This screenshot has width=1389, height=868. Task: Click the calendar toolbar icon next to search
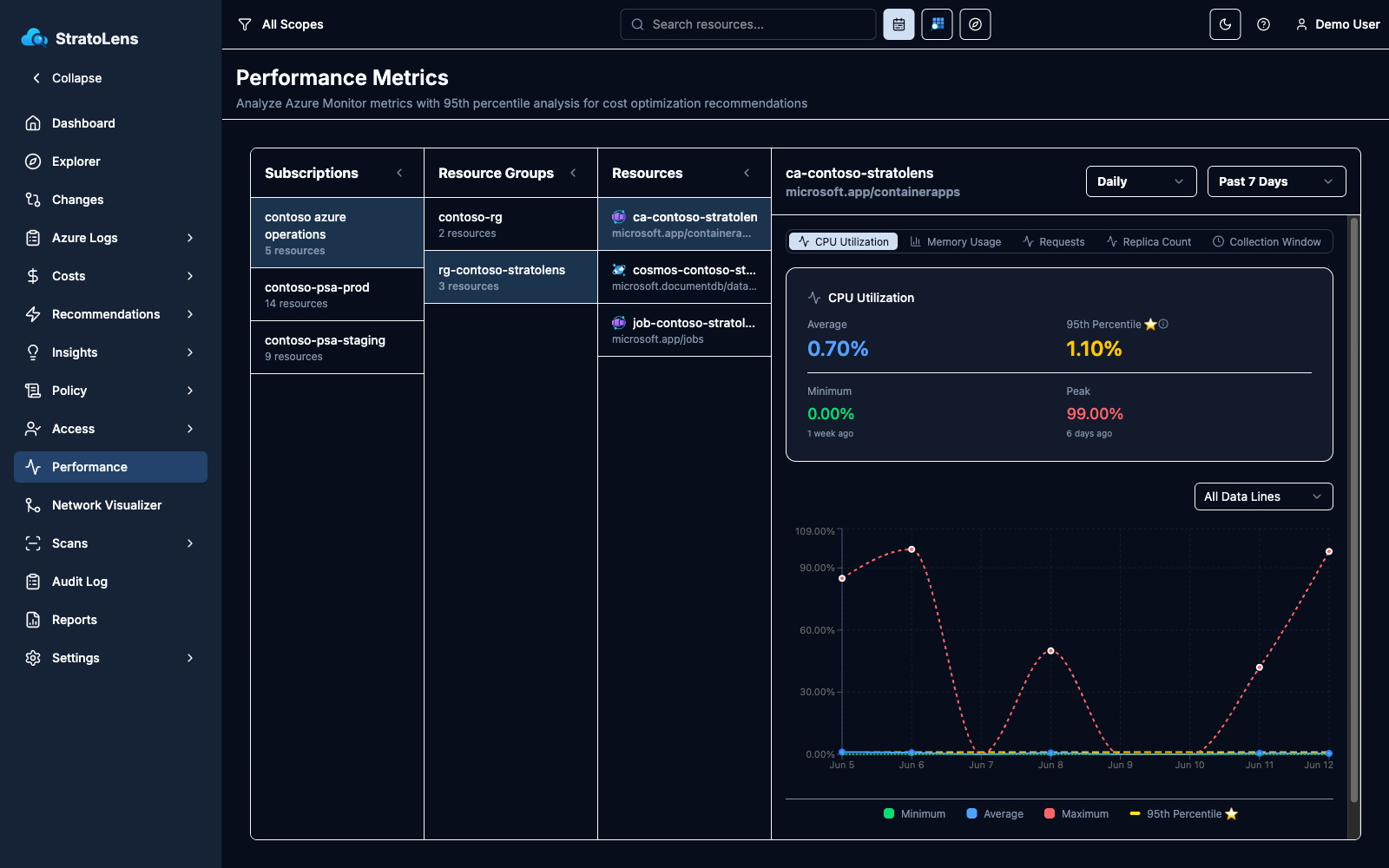[899, 24]
